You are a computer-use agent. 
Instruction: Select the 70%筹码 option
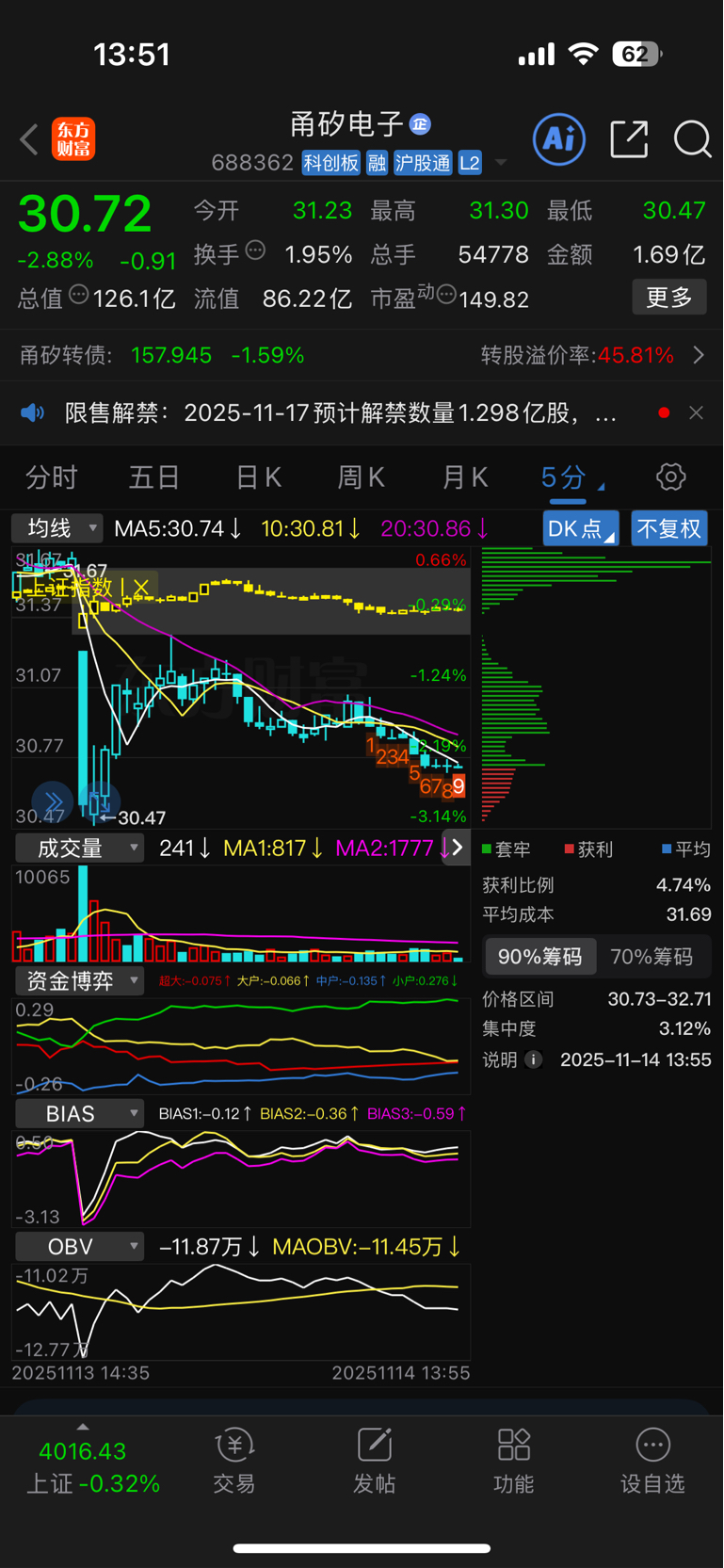652,957
